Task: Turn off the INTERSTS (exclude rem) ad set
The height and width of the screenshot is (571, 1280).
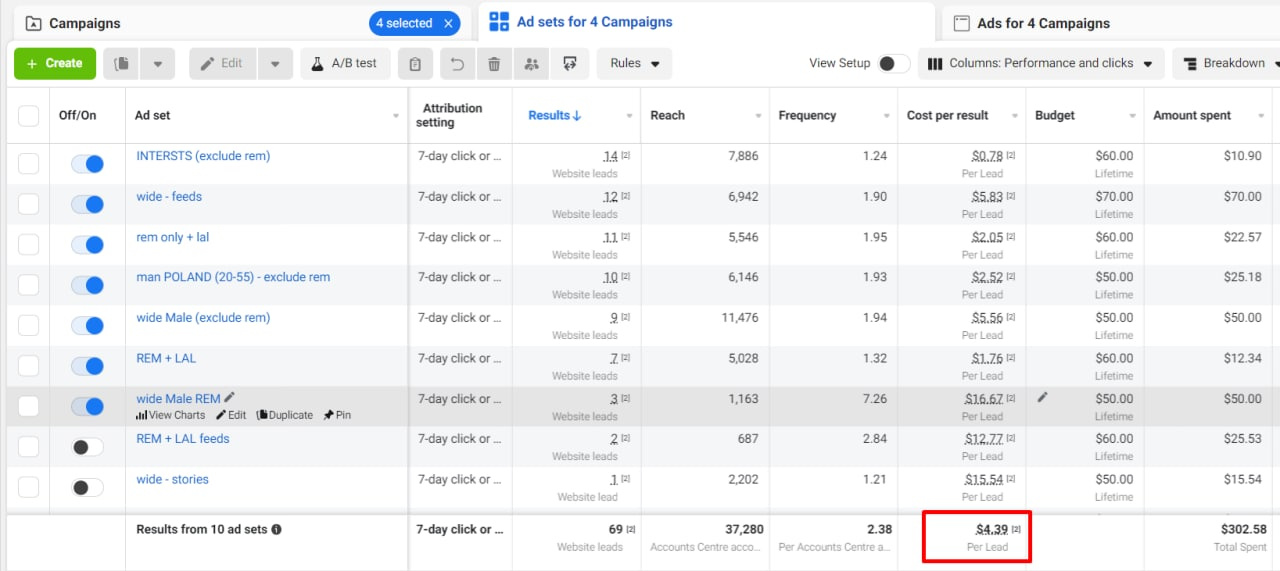Action: coord(87,164)
